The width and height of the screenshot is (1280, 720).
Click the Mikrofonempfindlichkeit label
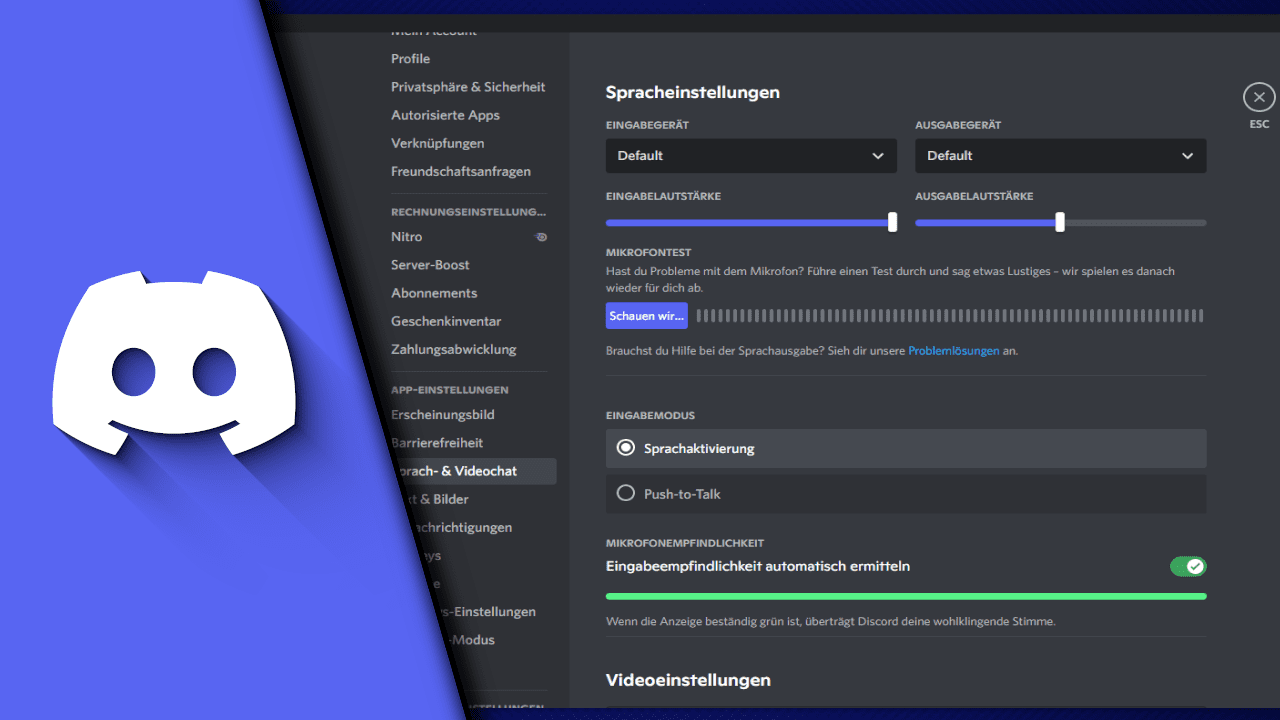[x=685, y=543]
